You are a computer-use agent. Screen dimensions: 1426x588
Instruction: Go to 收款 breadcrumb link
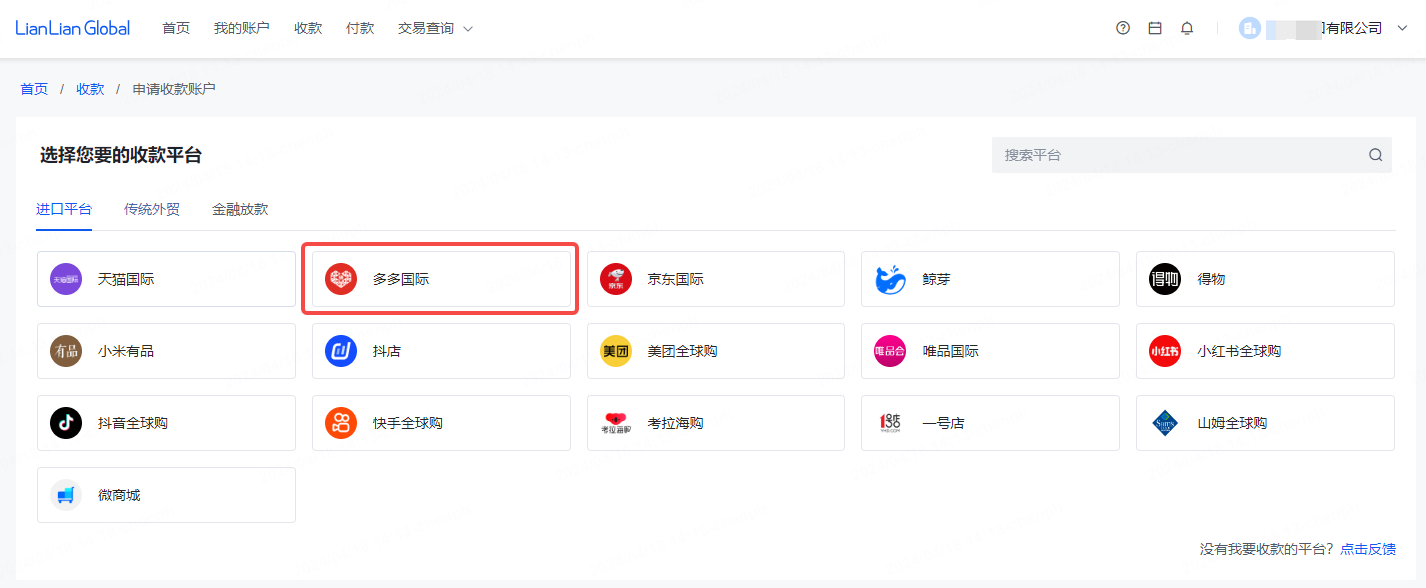pos(90,89)
